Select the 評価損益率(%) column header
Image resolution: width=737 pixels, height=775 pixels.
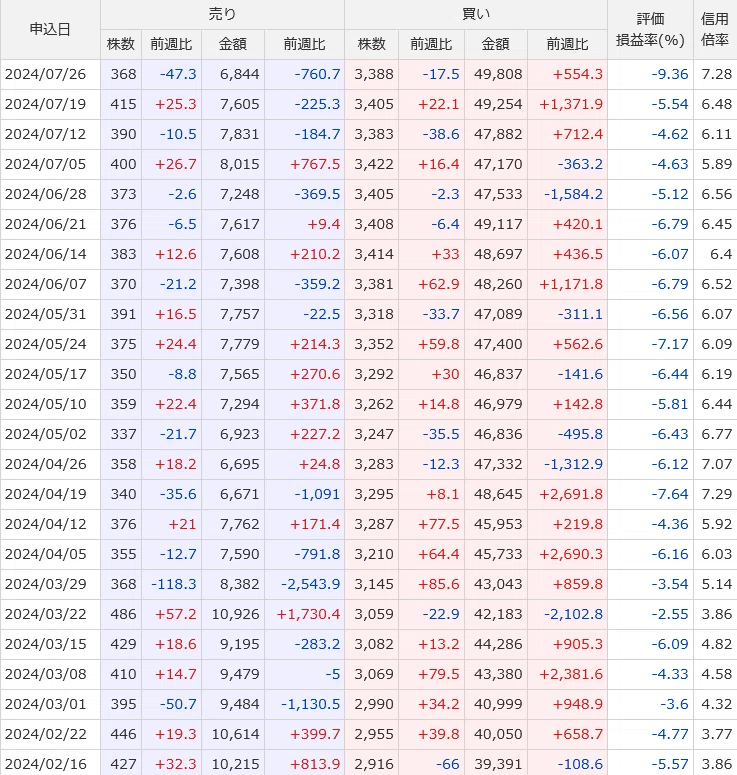click(x=650, y=30)
